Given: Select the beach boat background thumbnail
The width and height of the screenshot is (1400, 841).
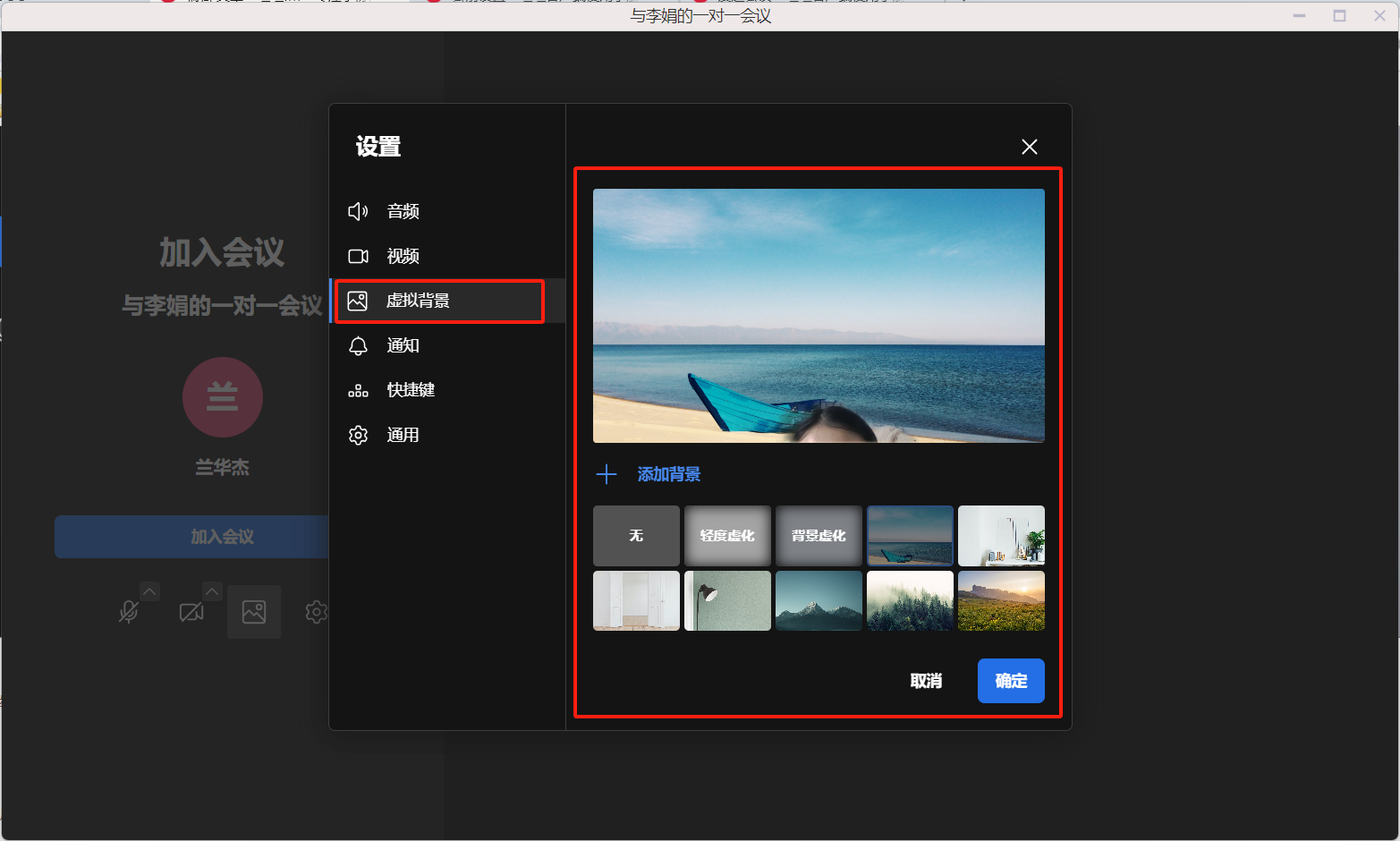Looking at the screenshot, I should point(910,536).
